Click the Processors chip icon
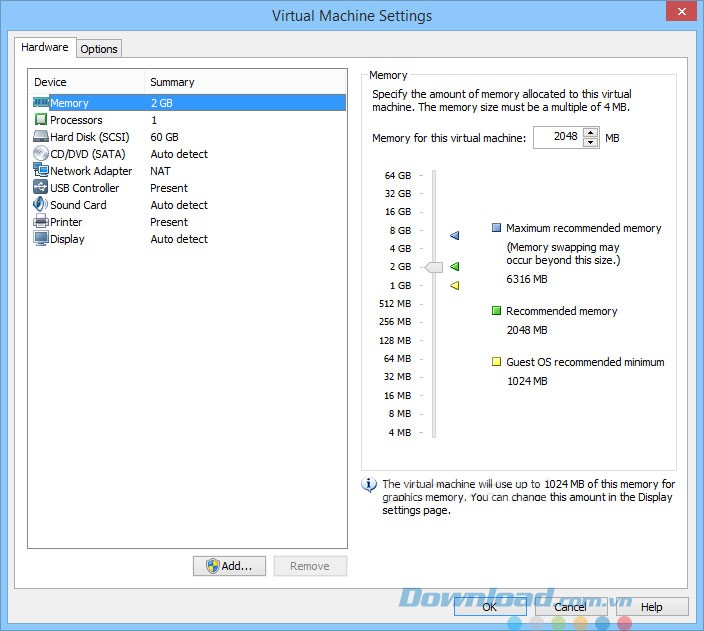The width and height of the screenshot is (704, 631). pyautogui.click(x=41, y=120)
